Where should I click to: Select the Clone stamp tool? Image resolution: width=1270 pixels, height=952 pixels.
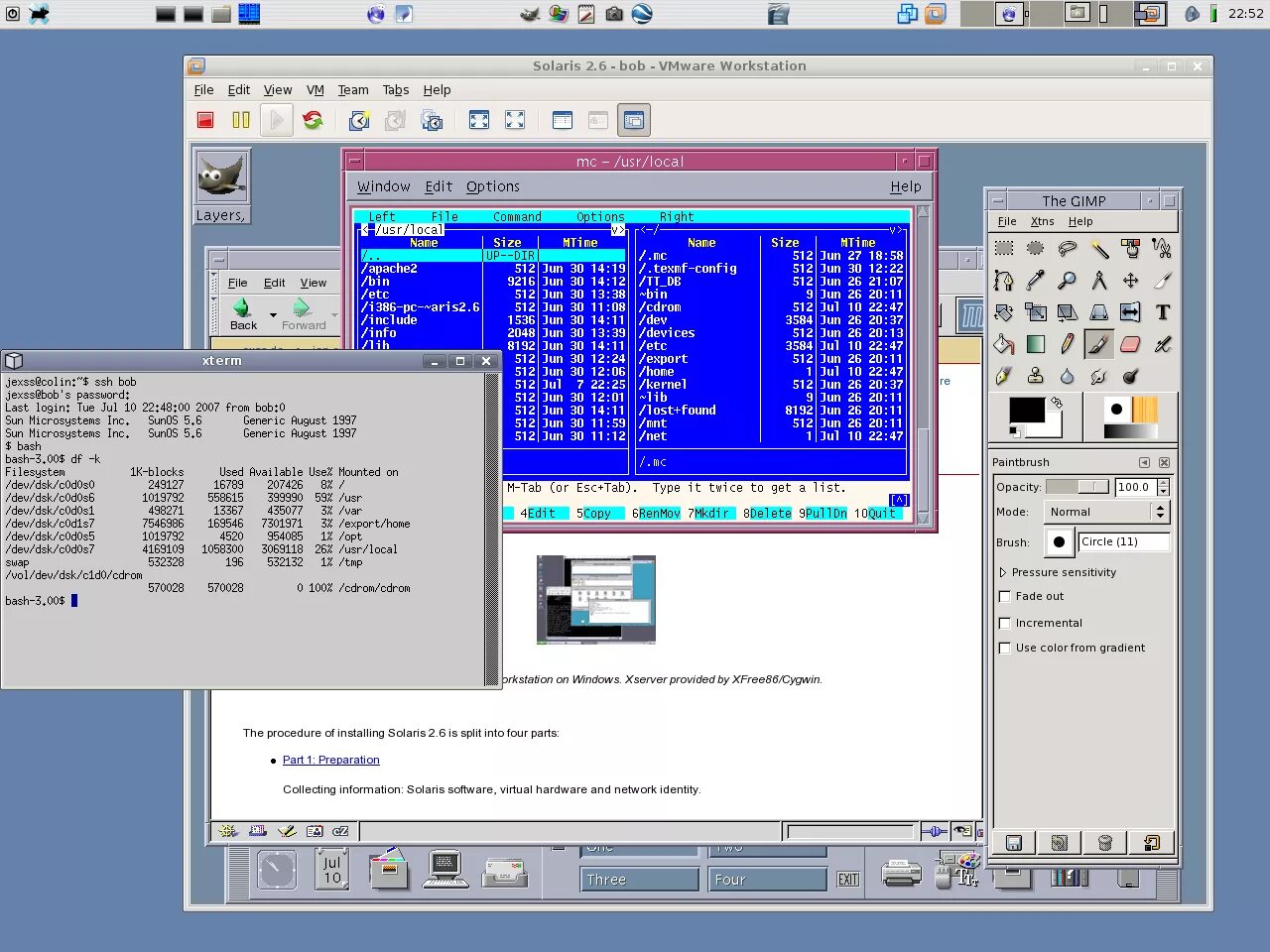[1035, 376]
